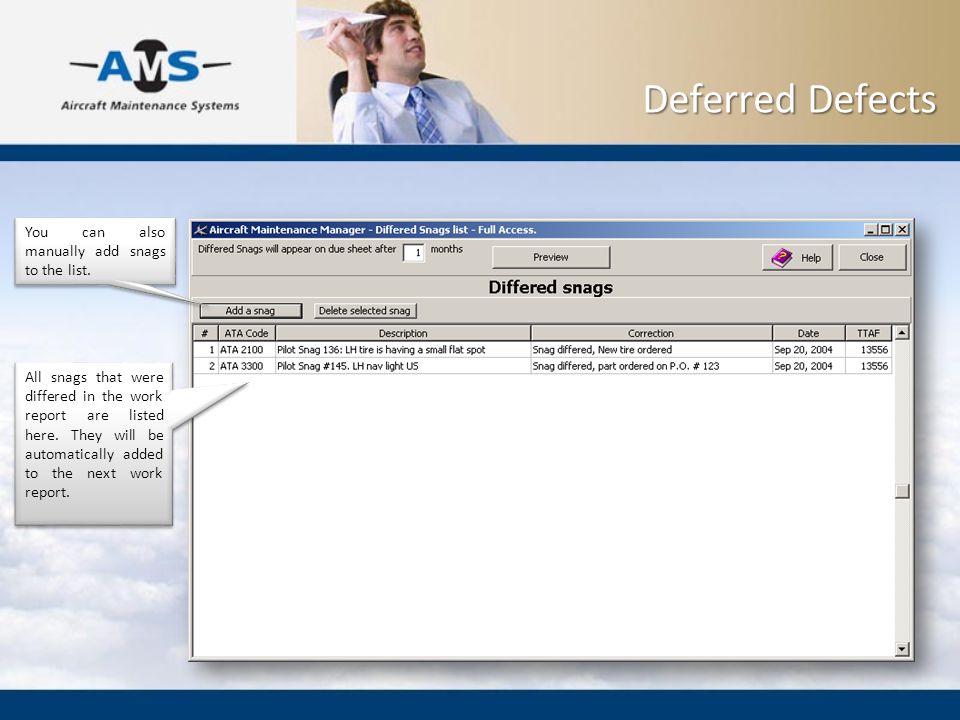Click the Add a snag button
The image size is (960, 720).
point(250,310)
